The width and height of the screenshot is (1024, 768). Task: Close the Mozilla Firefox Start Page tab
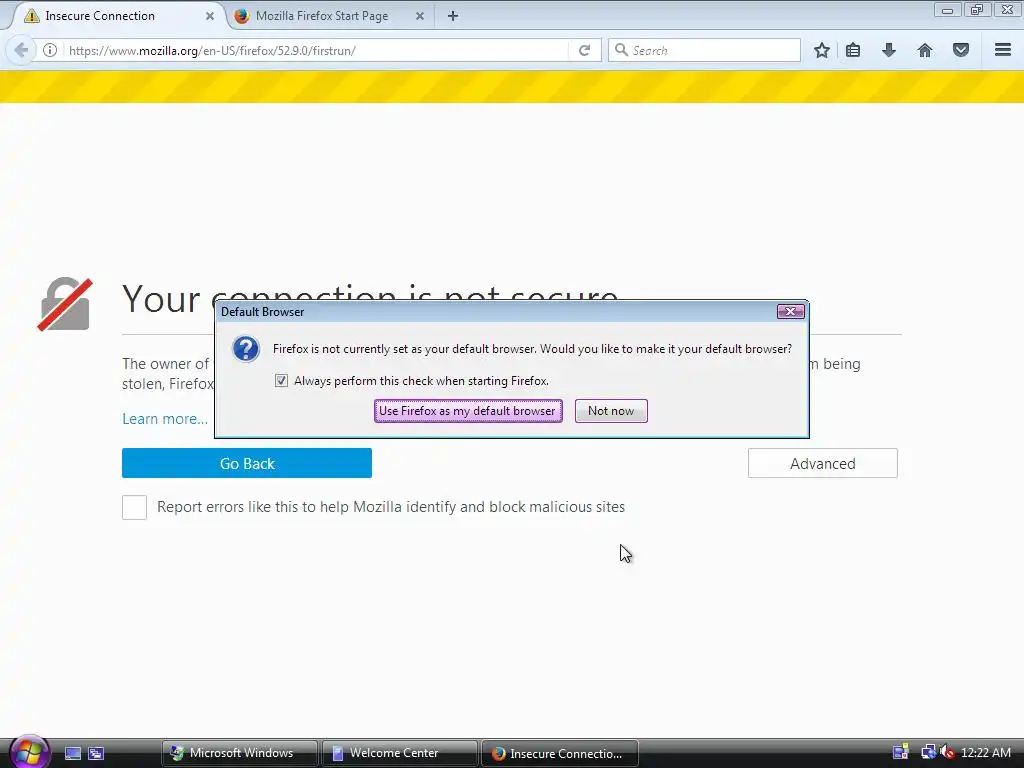(x=420, y=16)
